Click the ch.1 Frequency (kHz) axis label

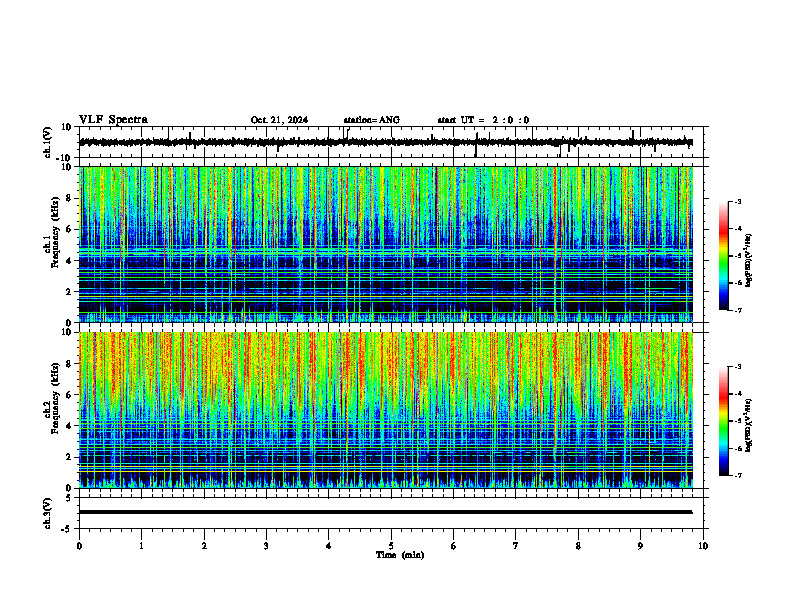pyautogui.click(x=52, y=232)
